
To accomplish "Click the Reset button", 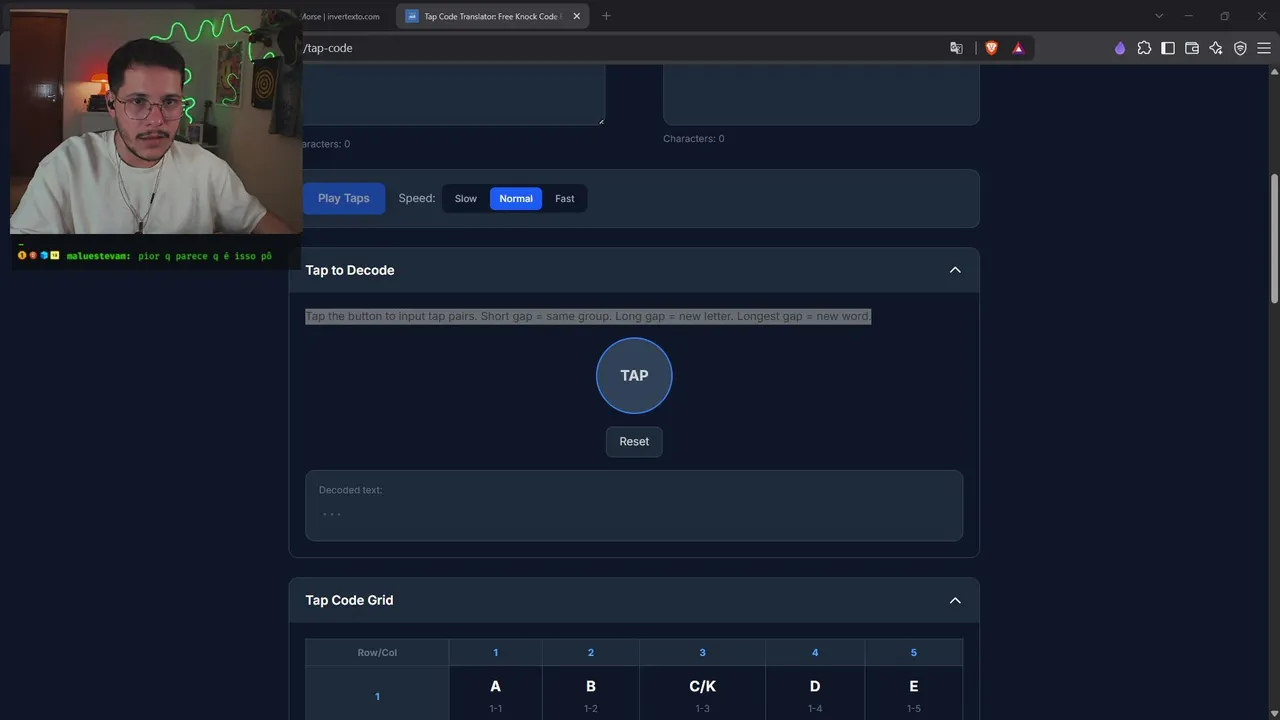I will 634,441.
